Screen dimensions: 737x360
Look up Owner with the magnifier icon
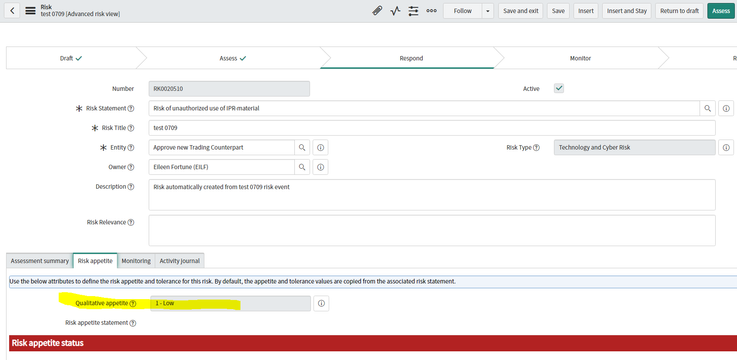click(302, 167)
